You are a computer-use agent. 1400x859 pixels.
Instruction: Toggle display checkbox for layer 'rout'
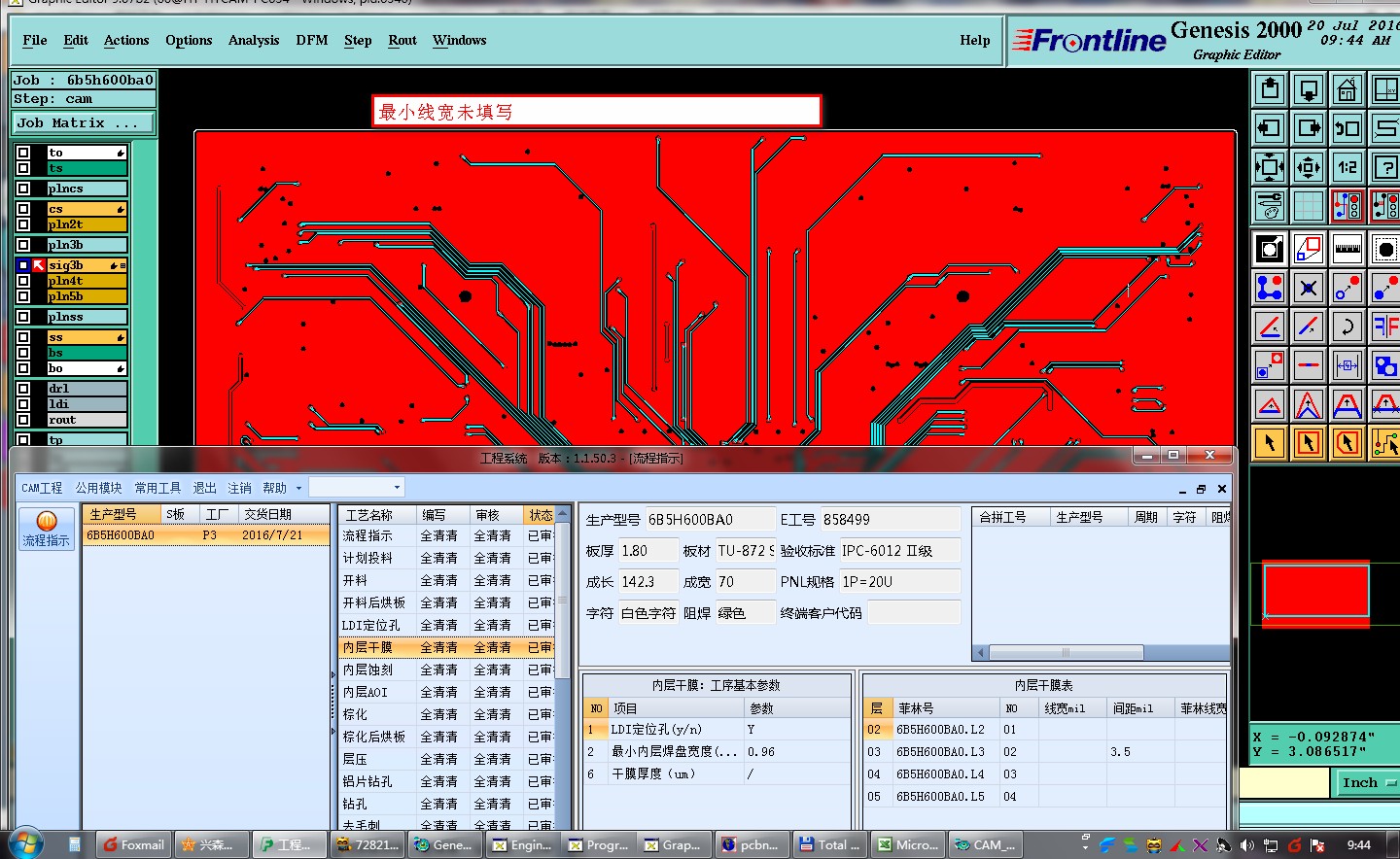pos(23,420)
